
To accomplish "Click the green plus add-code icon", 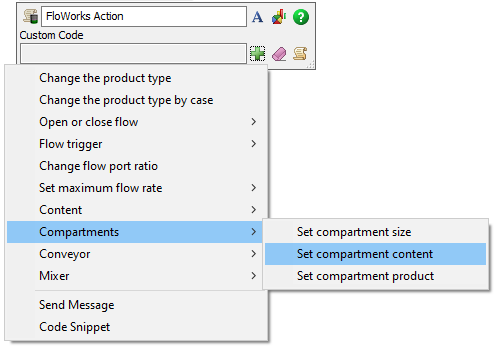I will 258,53.
